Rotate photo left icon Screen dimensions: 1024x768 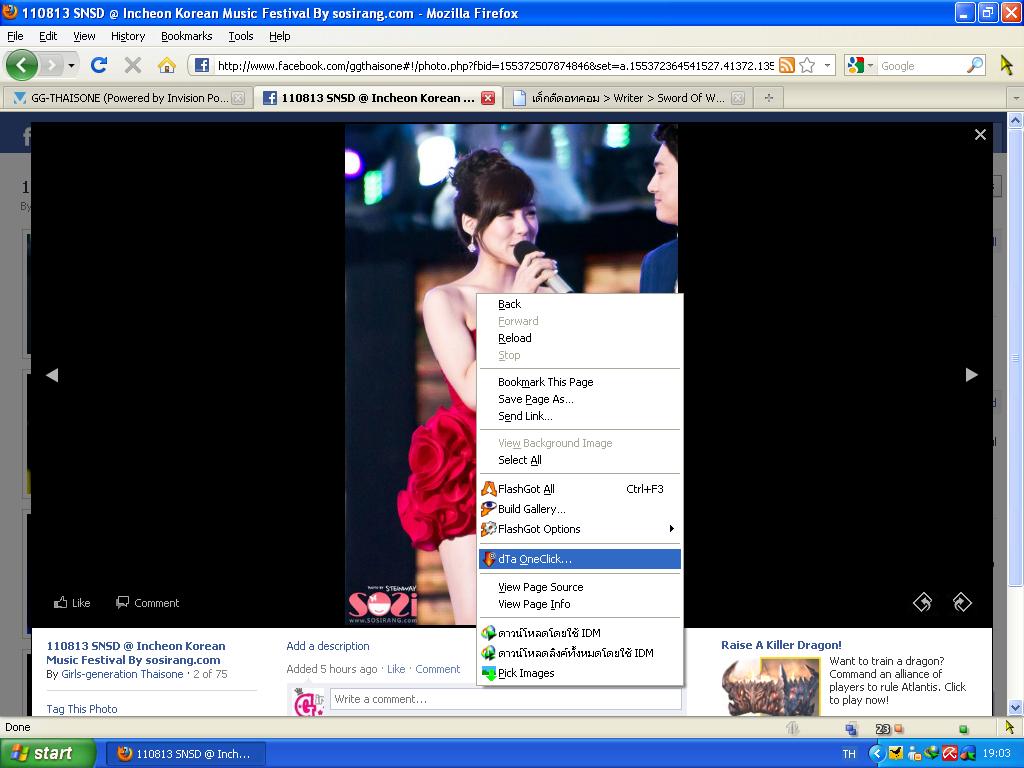[x=922, y=602]
